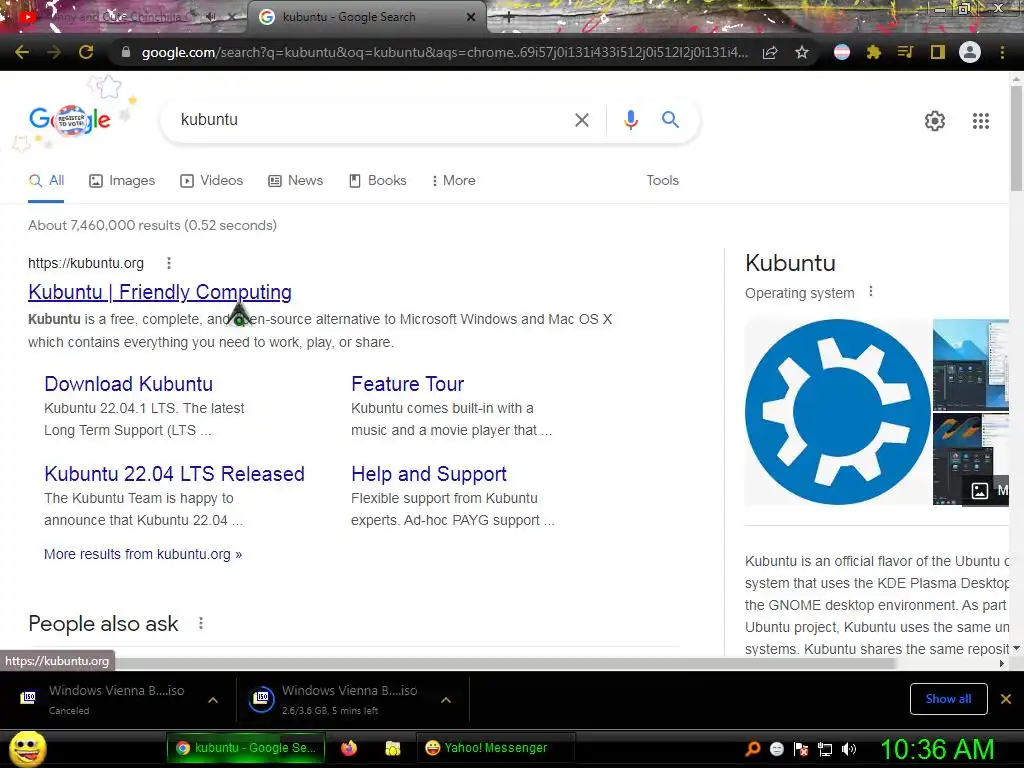This screenshot has width=1024, height=768.
Task: Open the site info padlock icon
Action: 126,52
